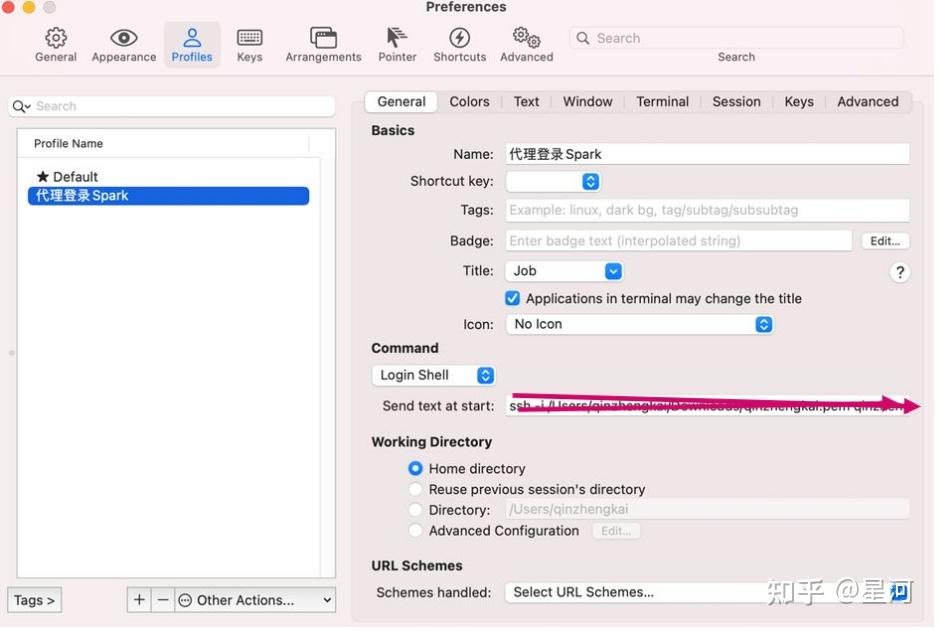Switch to the Colors tab
Viewport: 938px width, 631px height.
click(469, 101)
